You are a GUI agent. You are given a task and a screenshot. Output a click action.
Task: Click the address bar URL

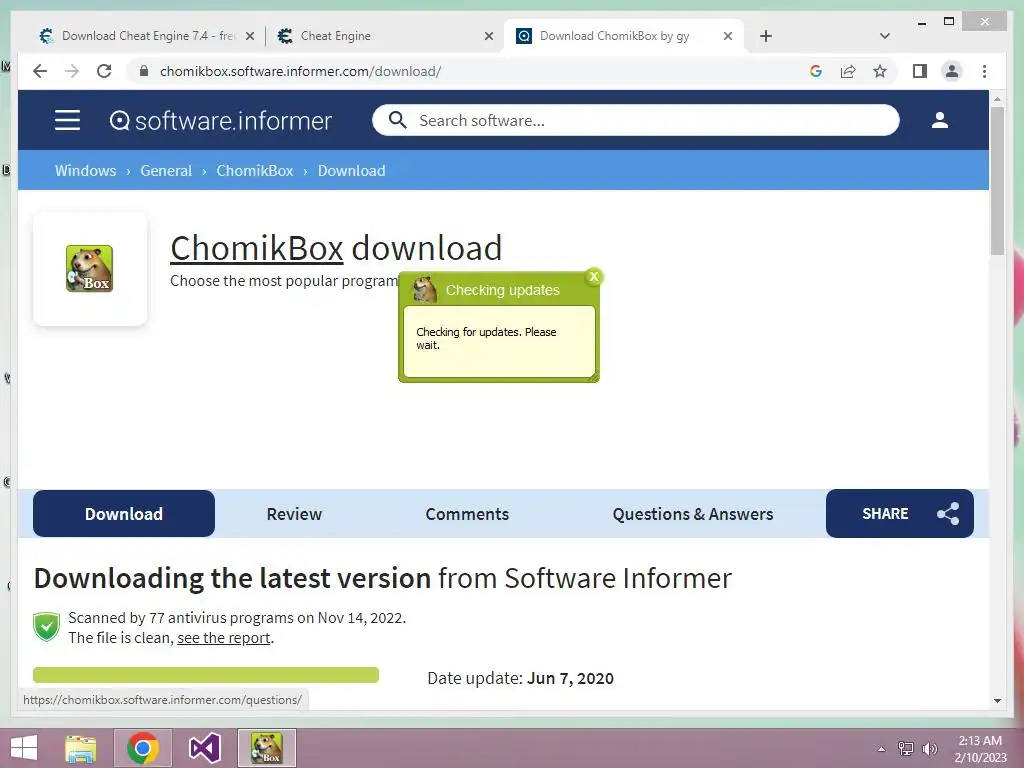click(x=300, y=71)
